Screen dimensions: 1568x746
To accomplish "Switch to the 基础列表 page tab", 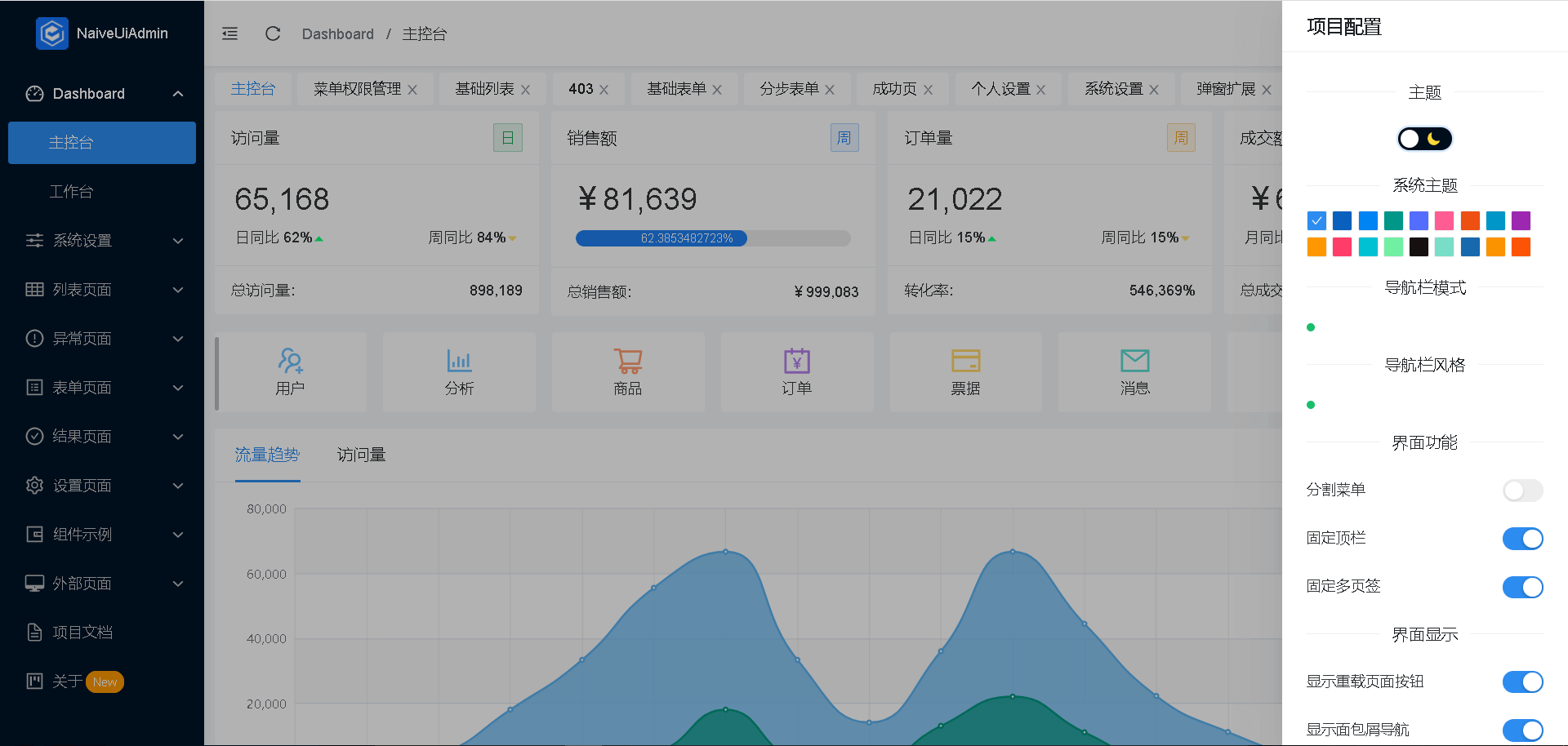I will click(484, 89).
